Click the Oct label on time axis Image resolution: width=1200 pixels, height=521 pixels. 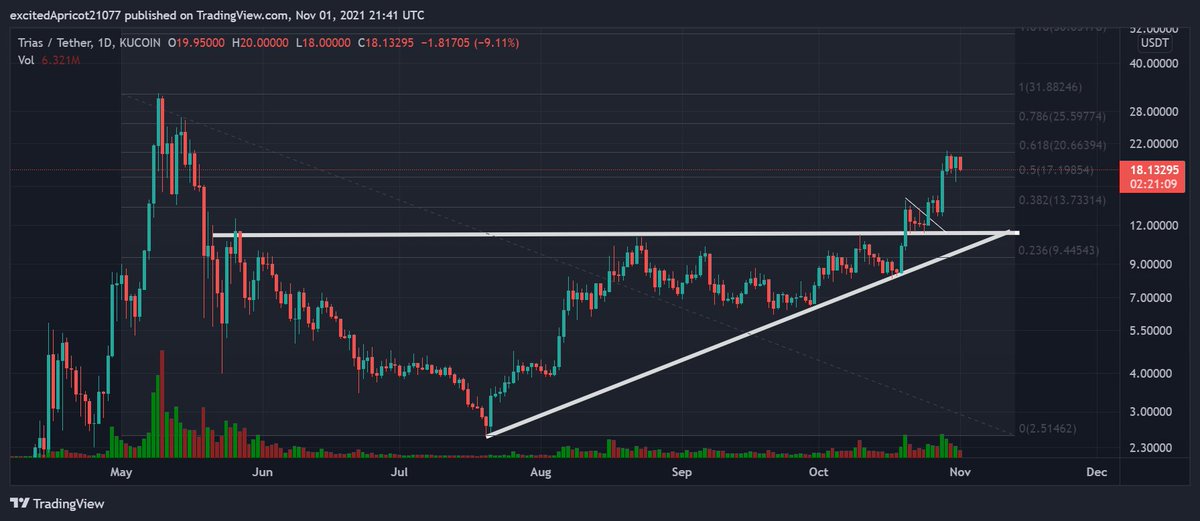tap(819, 471)
